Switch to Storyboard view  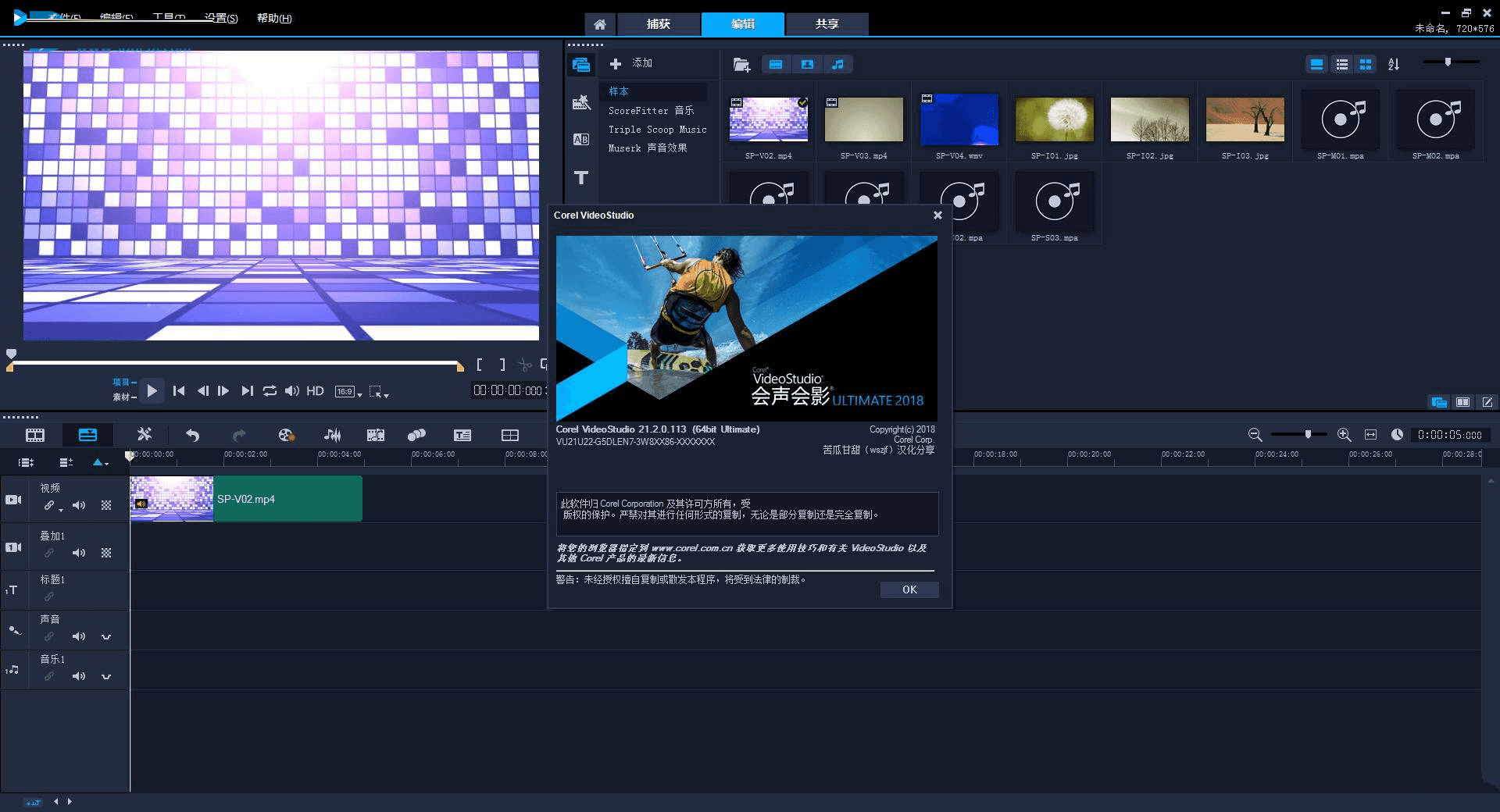(35, 435)
